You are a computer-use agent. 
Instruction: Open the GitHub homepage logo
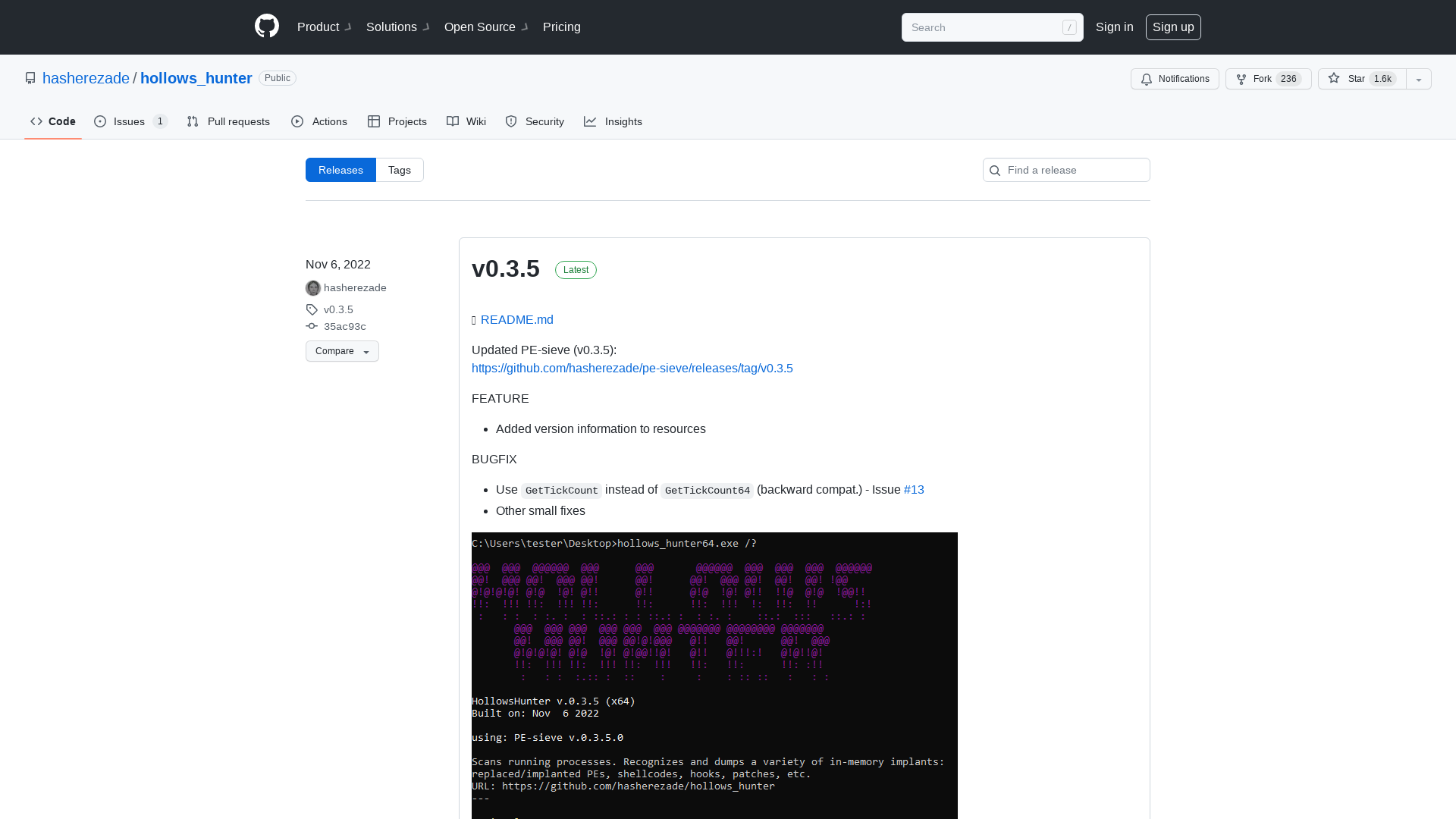[267, 27]
